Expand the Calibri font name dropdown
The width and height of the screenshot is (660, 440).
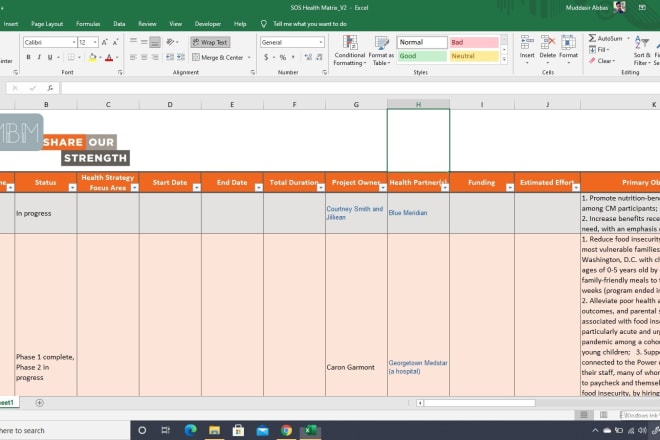[73, 43]
